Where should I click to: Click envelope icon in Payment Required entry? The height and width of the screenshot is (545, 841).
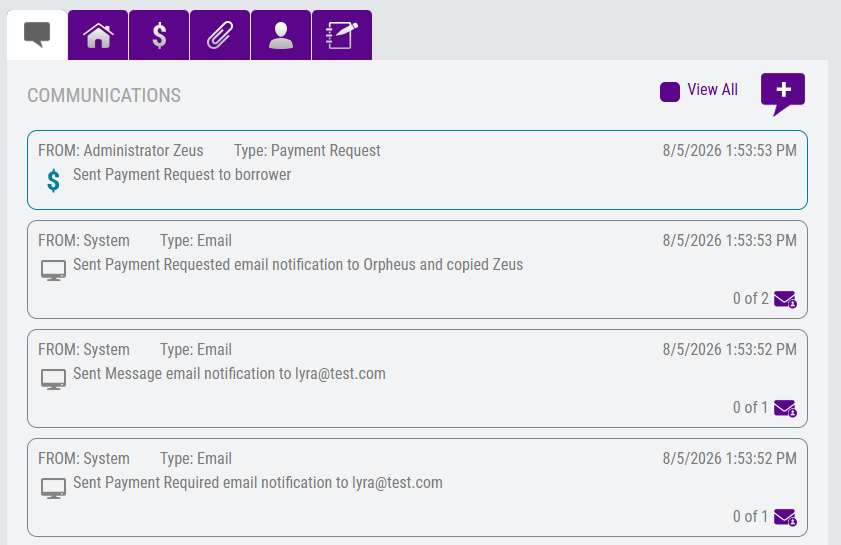[785, 517]
